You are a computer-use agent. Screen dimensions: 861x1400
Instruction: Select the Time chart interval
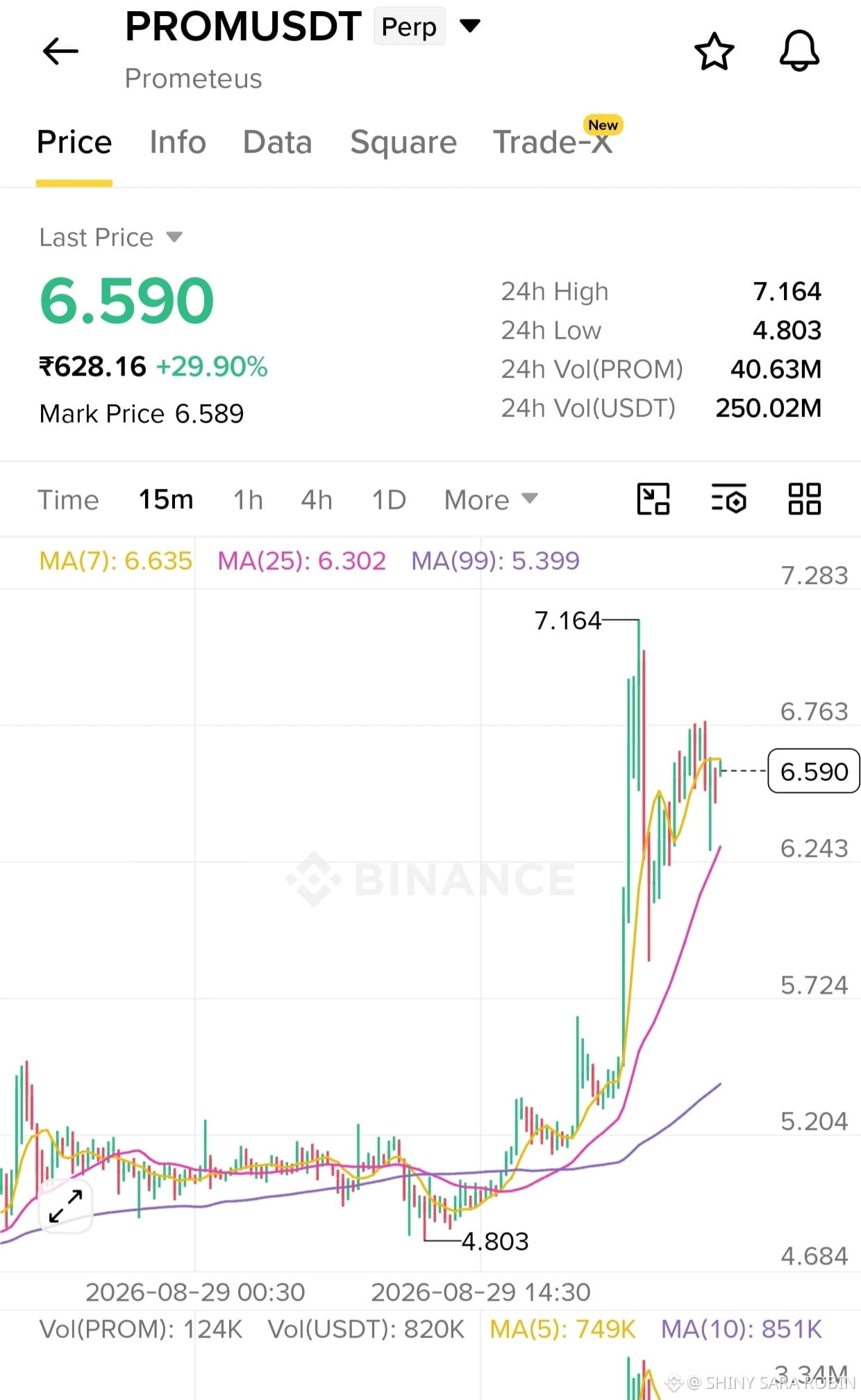tap(68, 500)
